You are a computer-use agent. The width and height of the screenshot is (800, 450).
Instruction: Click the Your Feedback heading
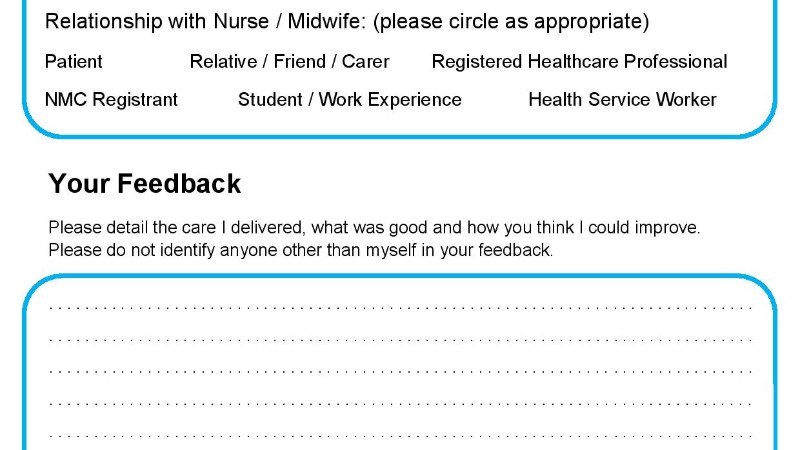[144, 184]
